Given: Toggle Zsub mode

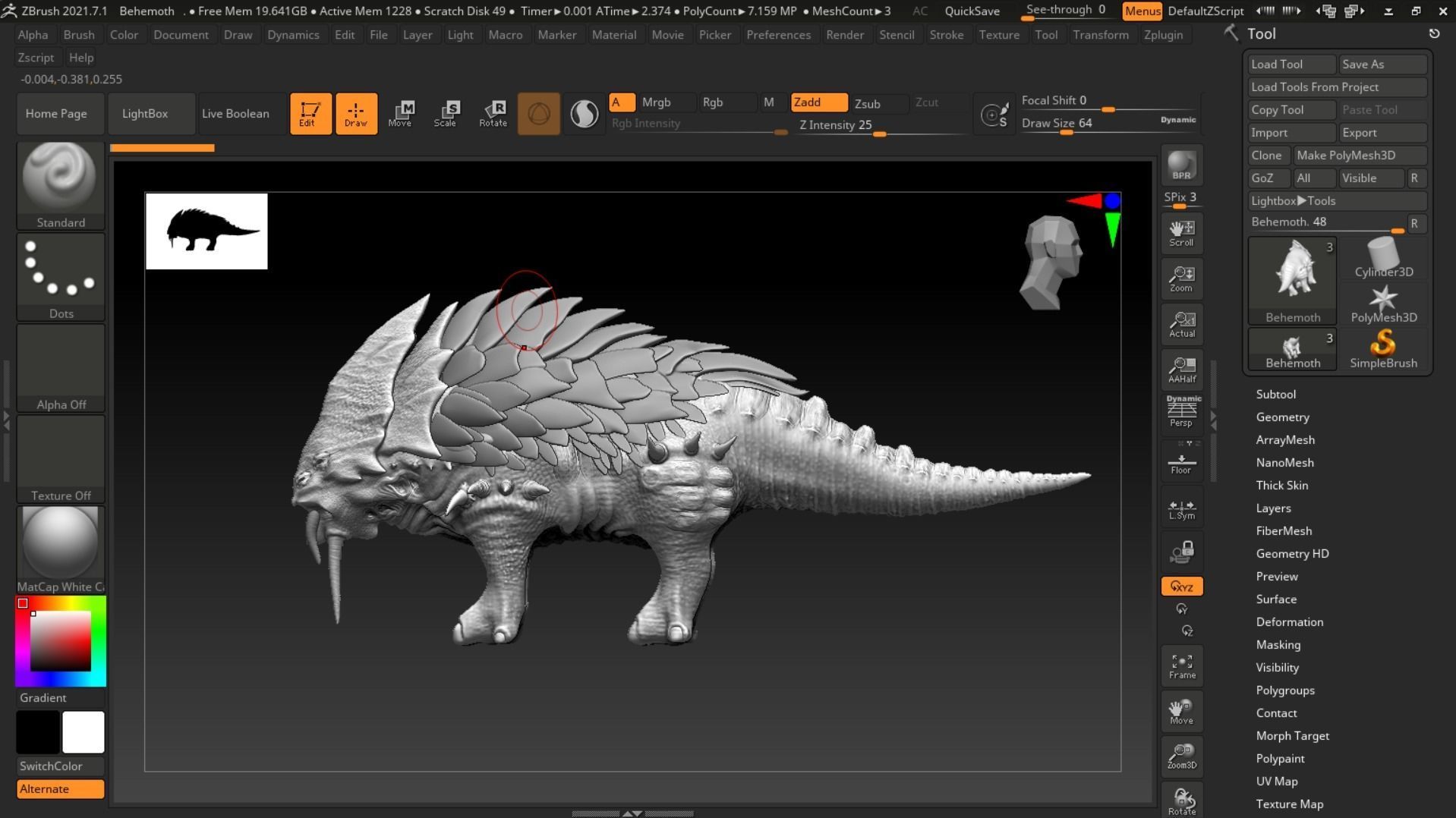Looking at the screenshot, I should tap(878, 103).
